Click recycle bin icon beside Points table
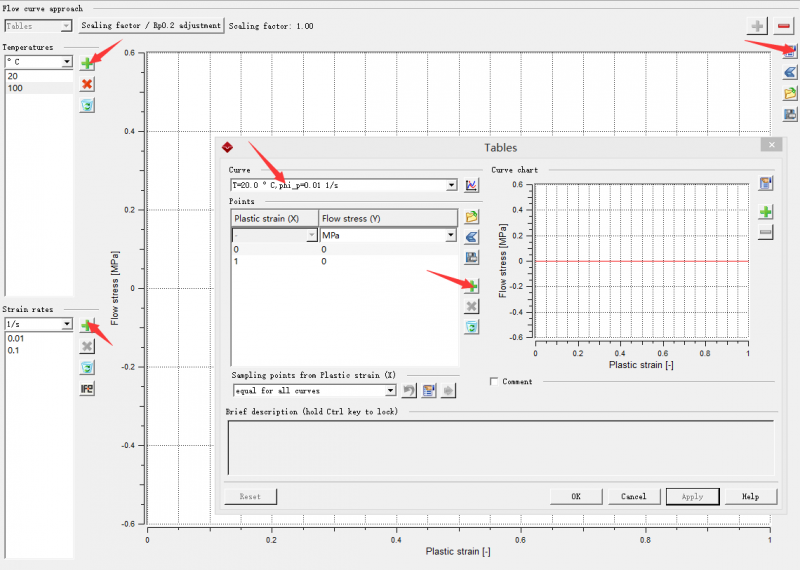800x570 pixels. pos(471,327)
